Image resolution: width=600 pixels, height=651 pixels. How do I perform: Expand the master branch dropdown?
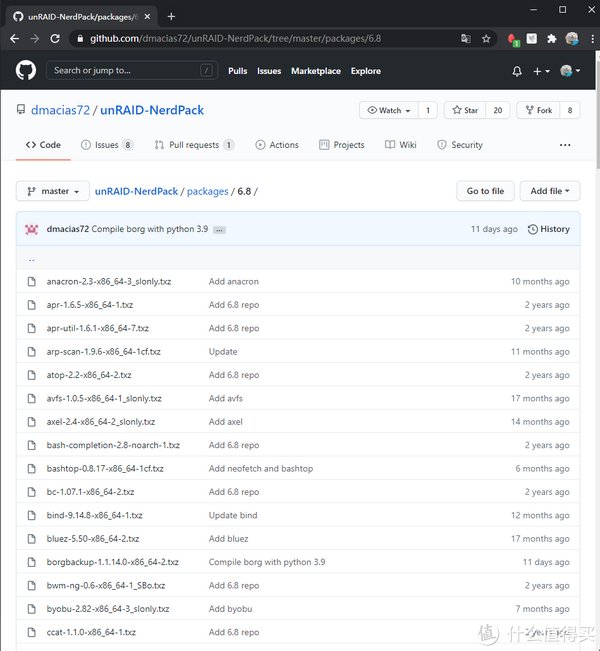tap(53, 191)
